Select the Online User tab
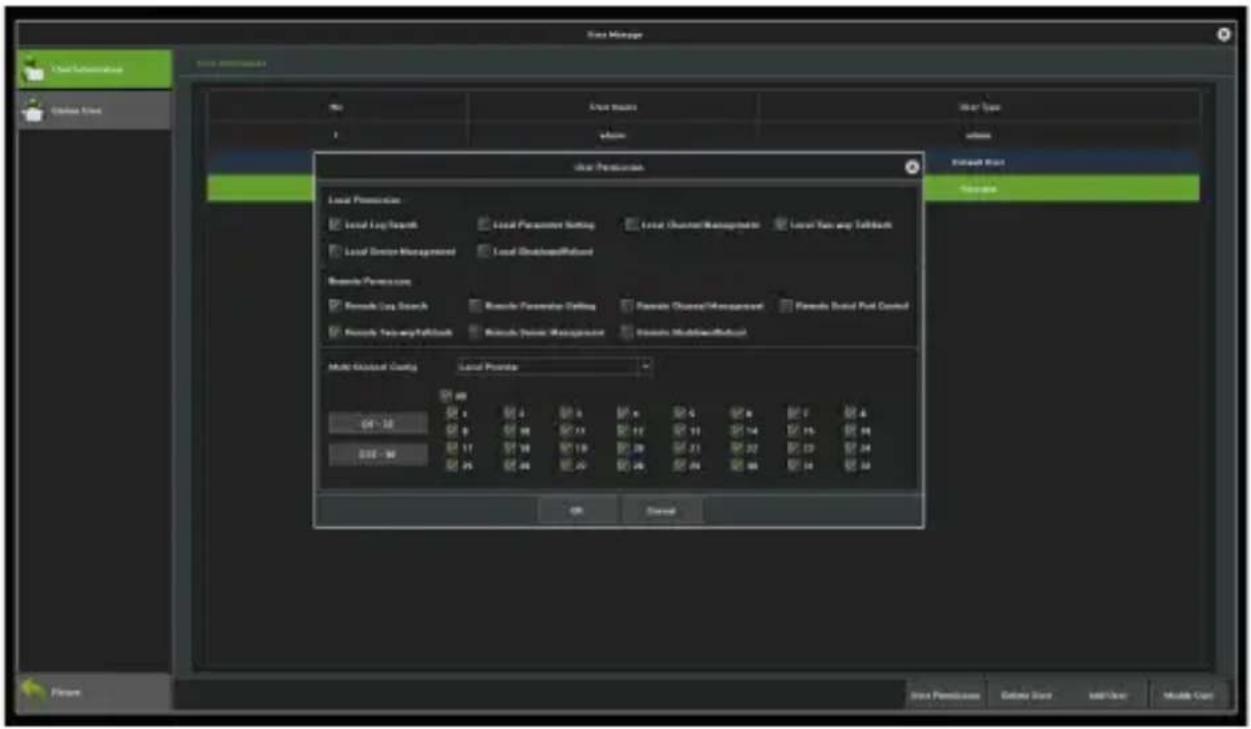This screenshot has height=729, width=1251. (95, 110)
